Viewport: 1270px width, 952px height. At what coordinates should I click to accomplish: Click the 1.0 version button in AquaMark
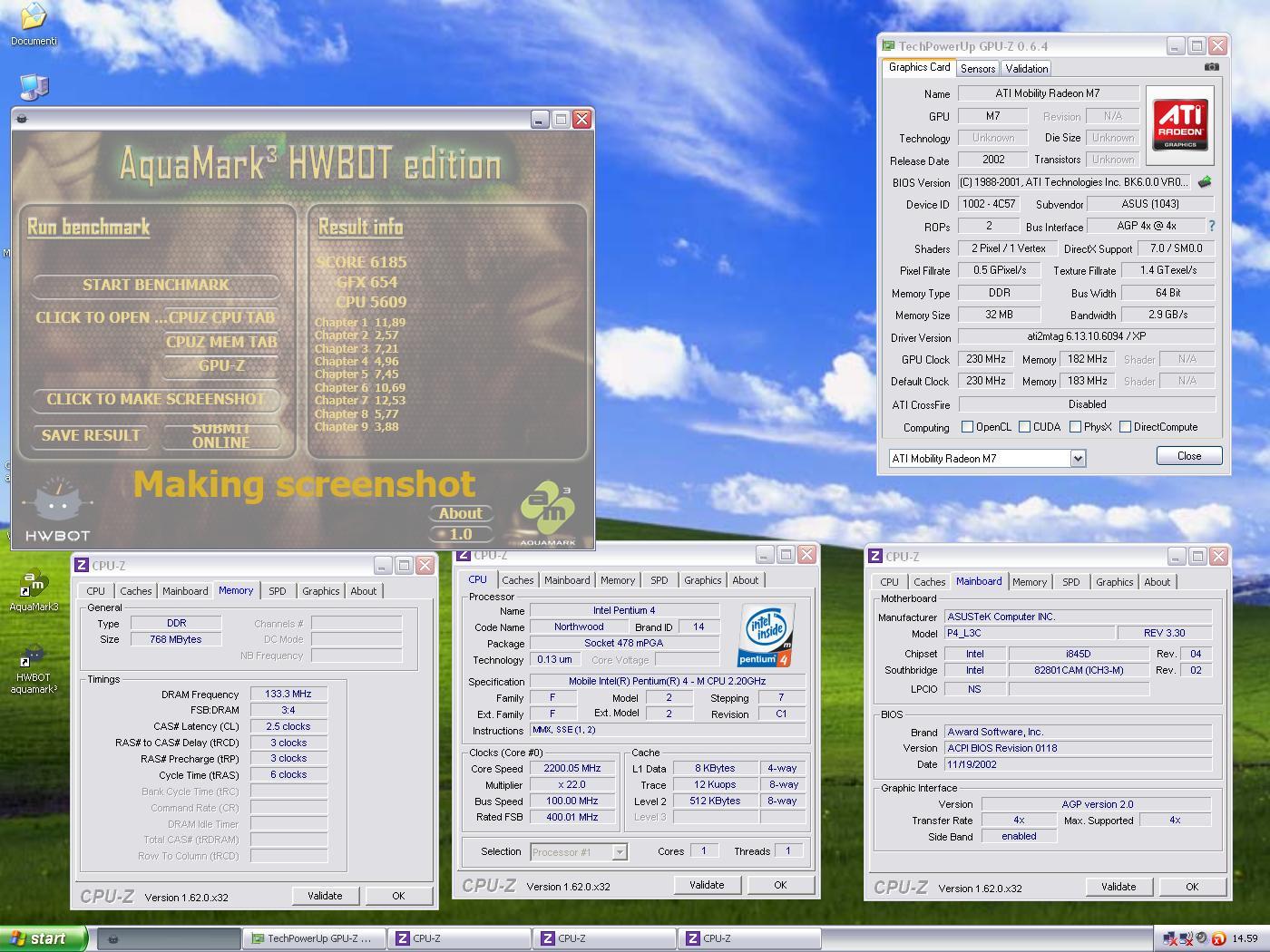461,534
